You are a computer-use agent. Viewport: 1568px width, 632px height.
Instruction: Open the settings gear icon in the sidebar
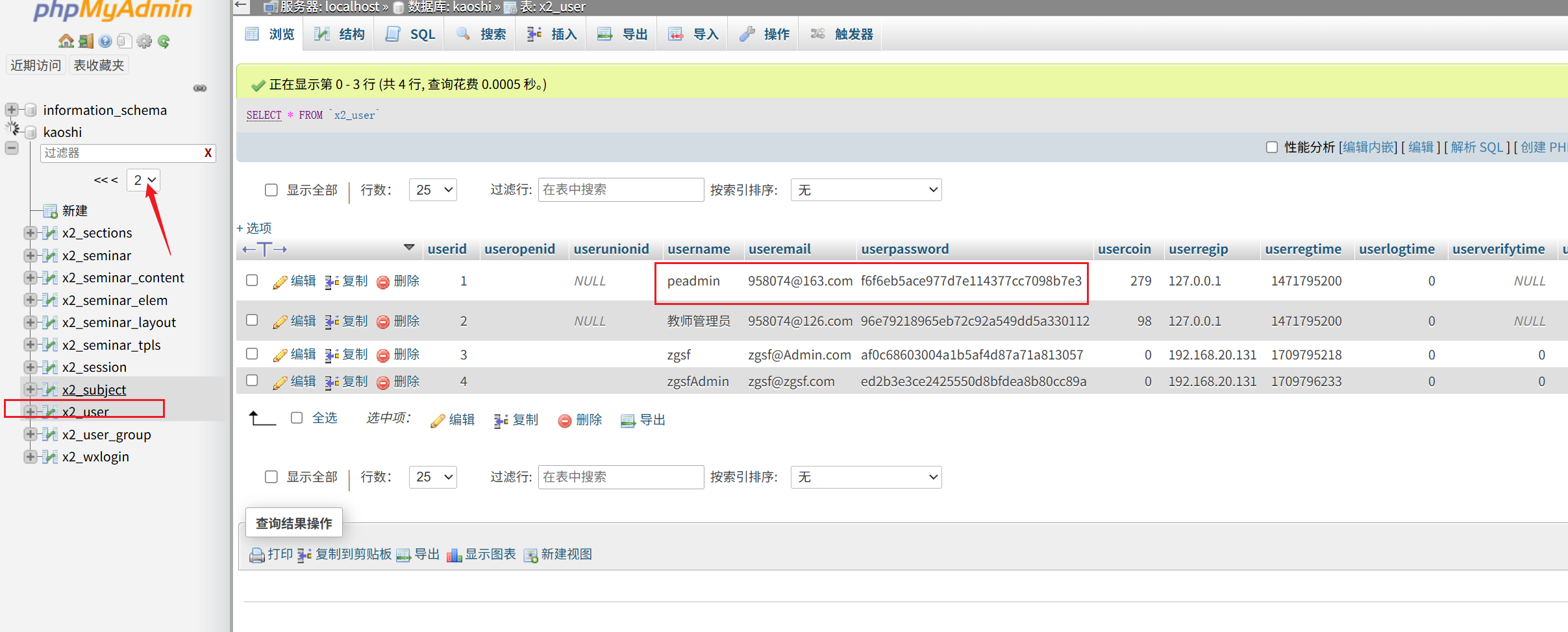144,42
